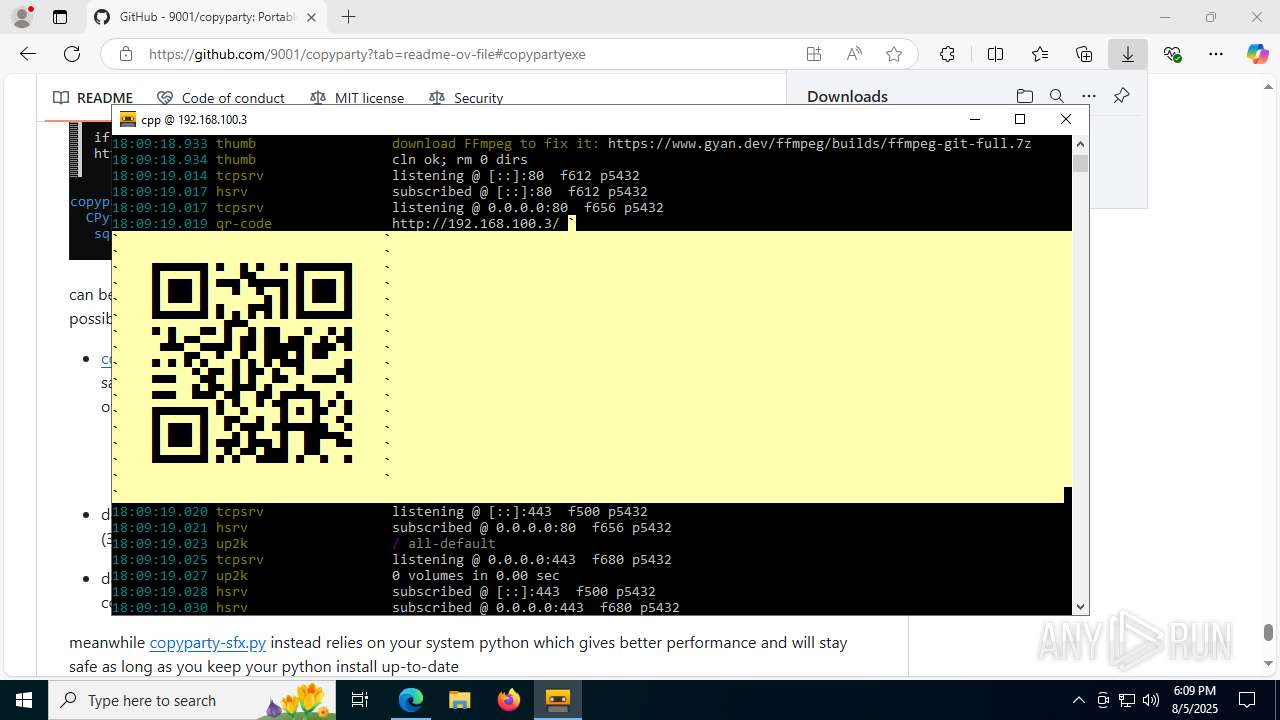Screen dimensions: 1280x720
Task: Switch to Code of conduct tab
Action: pyautogui.click(x=221, y=98)
